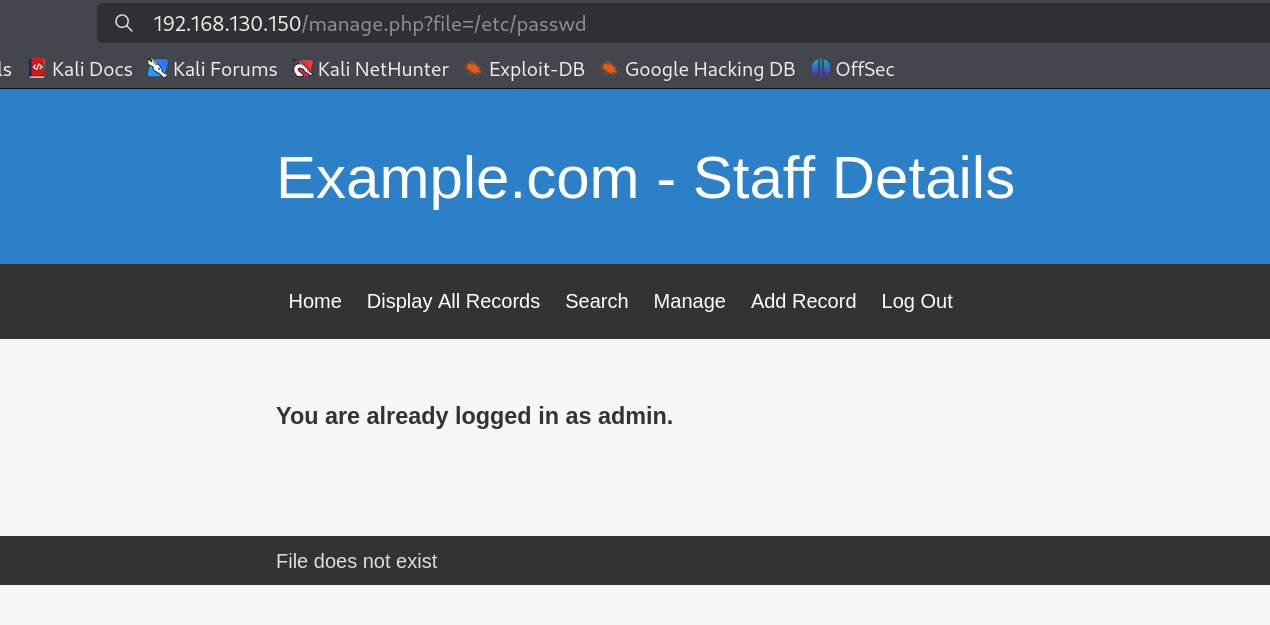Click the magnifier icon in the address bar
The width and height of the screenshot is (1270, 625).
[x=124, y=23]
